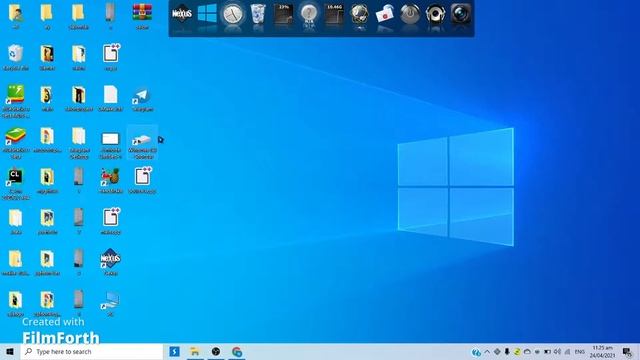Screen dimensions: 640x360
Task: Switch input language via ENG indicator
Action: click(579, 351)
